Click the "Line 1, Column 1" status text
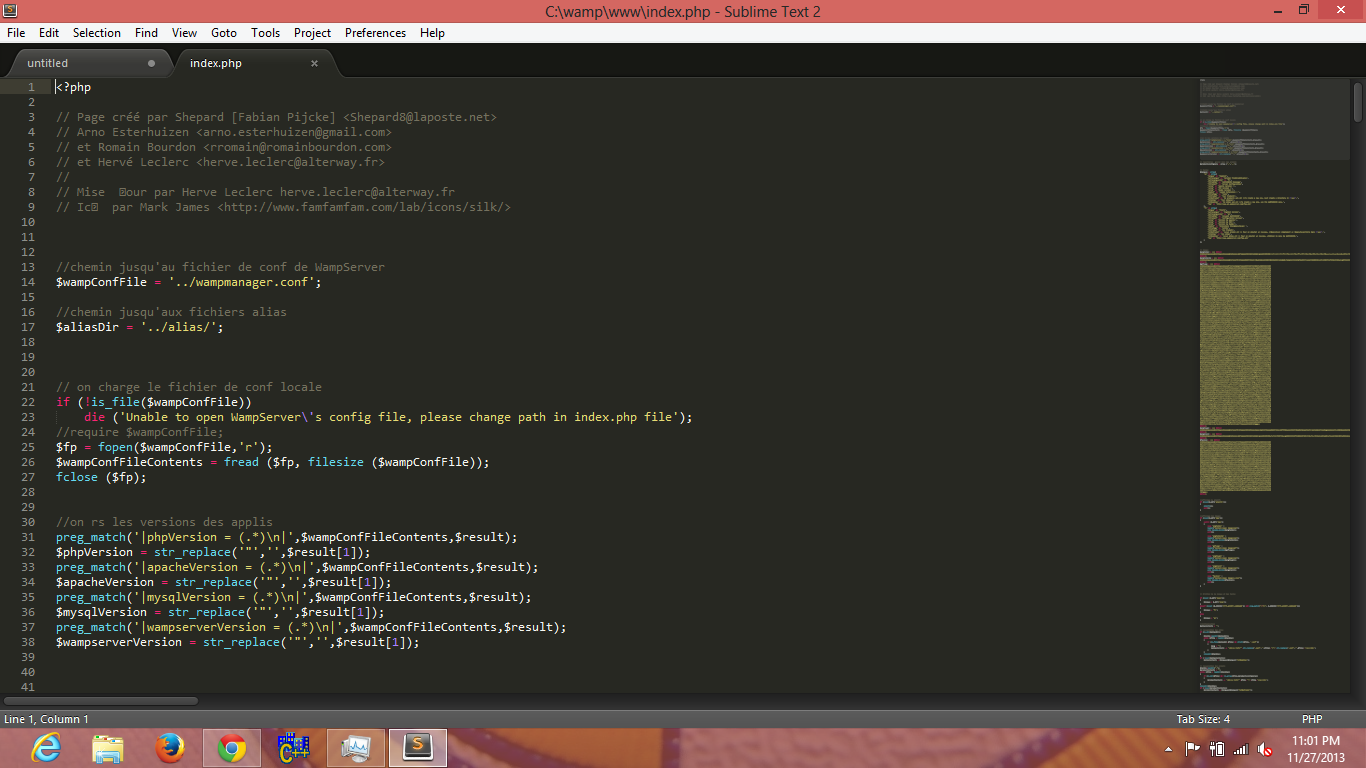Image resolution: width=1366 pixels, height=768 pixels. pyautogui.click(x=46, y=719)
